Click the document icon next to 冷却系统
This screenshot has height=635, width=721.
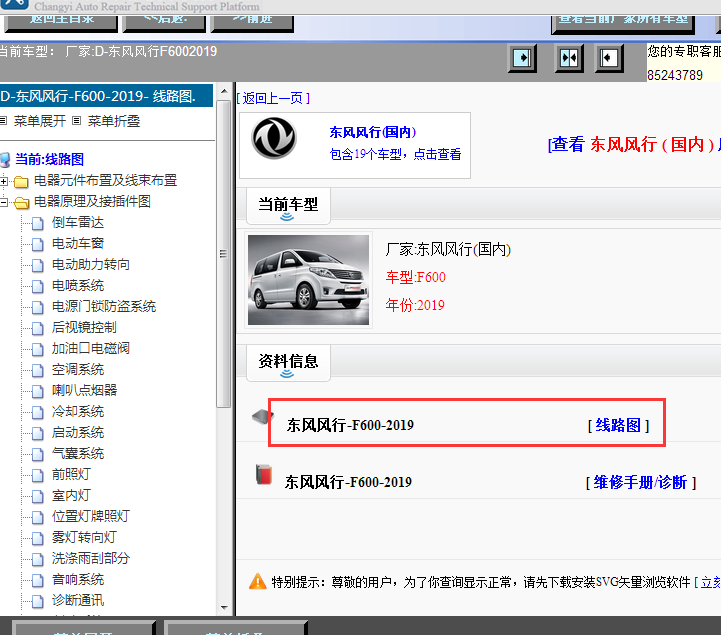[x=38, y=412]
